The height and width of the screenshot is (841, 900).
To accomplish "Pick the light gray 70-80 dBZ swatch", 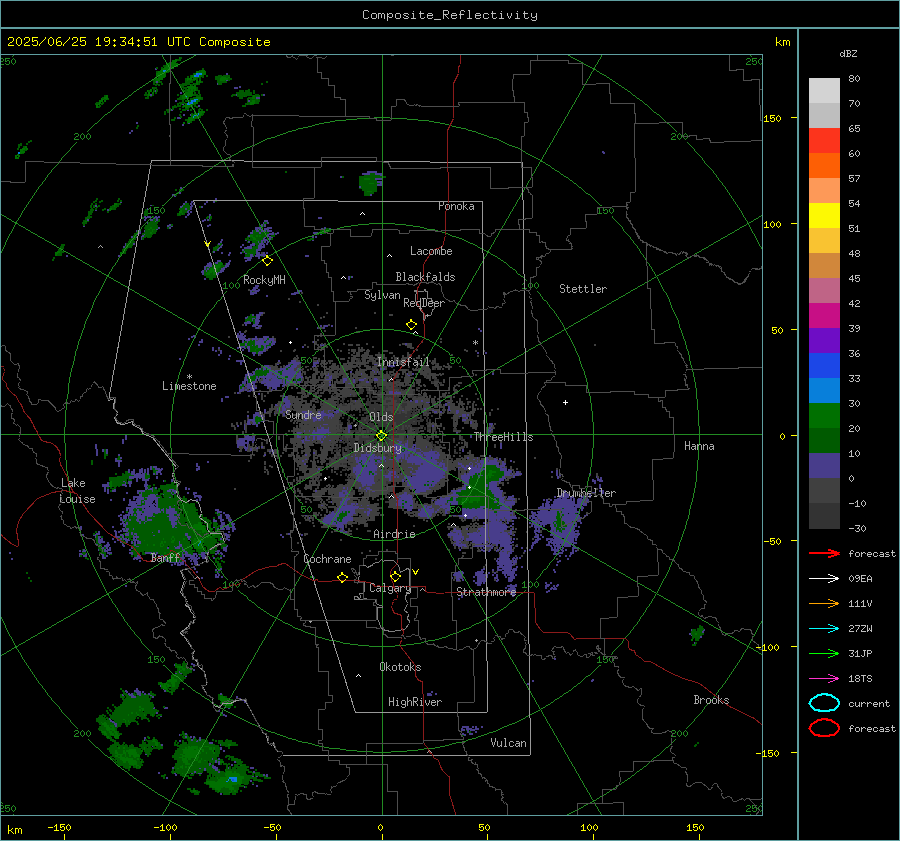I will click(x=824, y=91).
